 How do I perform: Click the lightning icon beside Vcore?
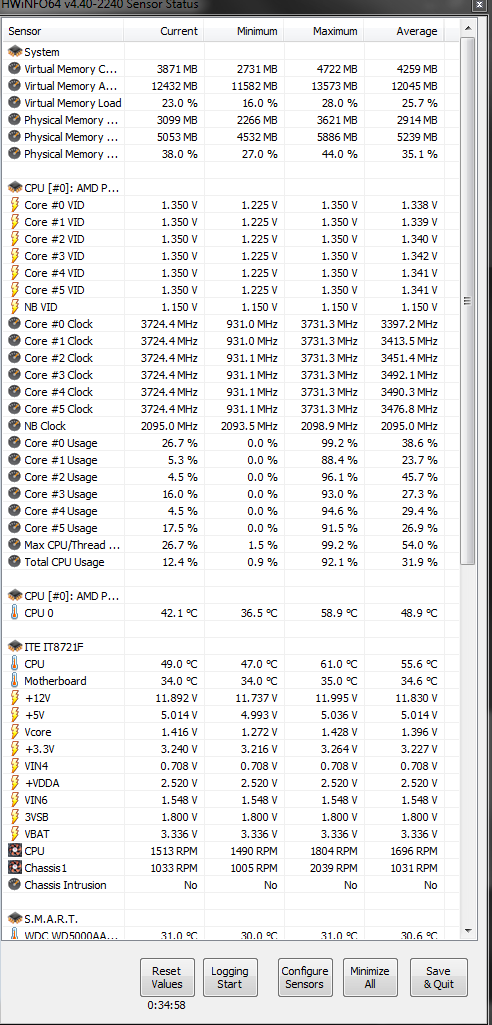click(x=14, y=731)
